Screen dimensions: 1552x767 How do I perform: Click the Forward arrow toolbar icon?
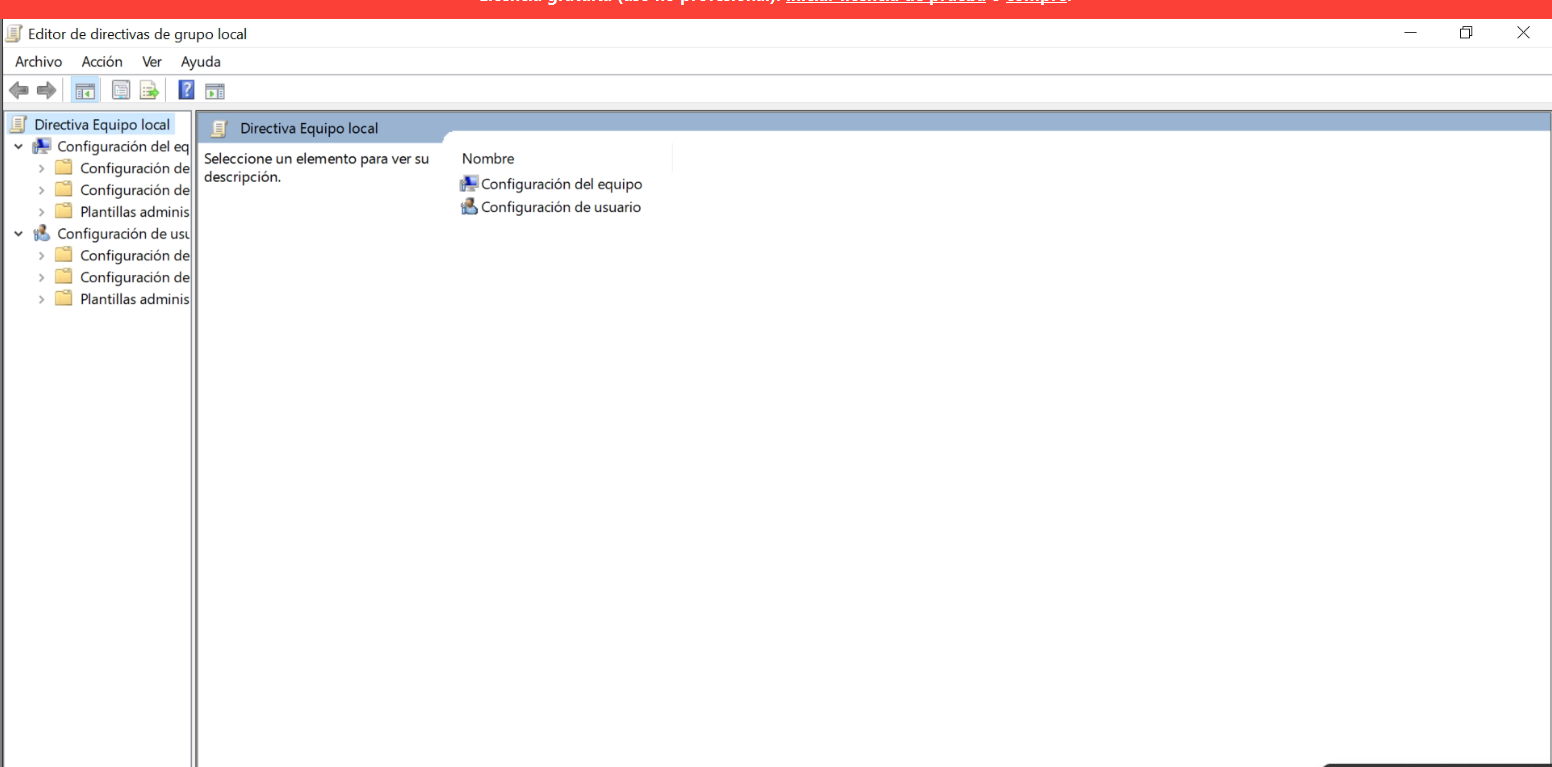[x=46, y=91]
